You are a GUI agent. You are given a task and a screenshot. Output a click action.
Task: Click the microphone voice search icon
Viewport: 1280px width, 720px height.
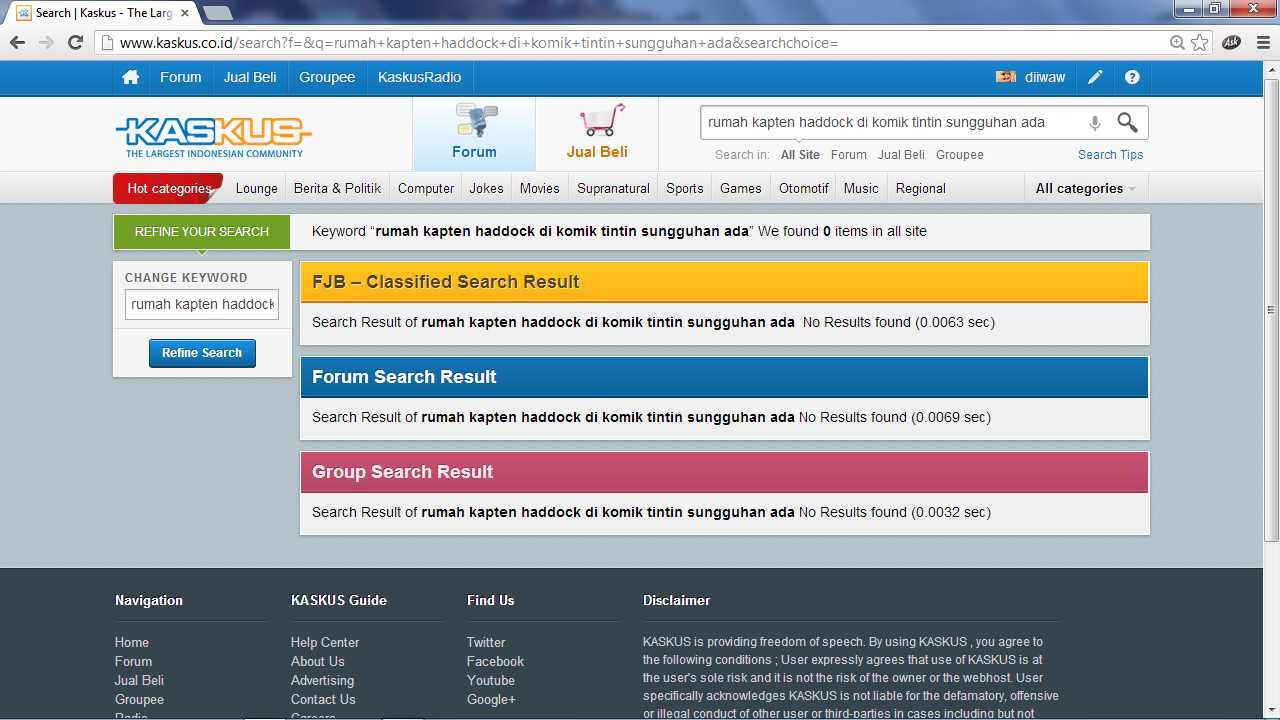[1094, 123]
